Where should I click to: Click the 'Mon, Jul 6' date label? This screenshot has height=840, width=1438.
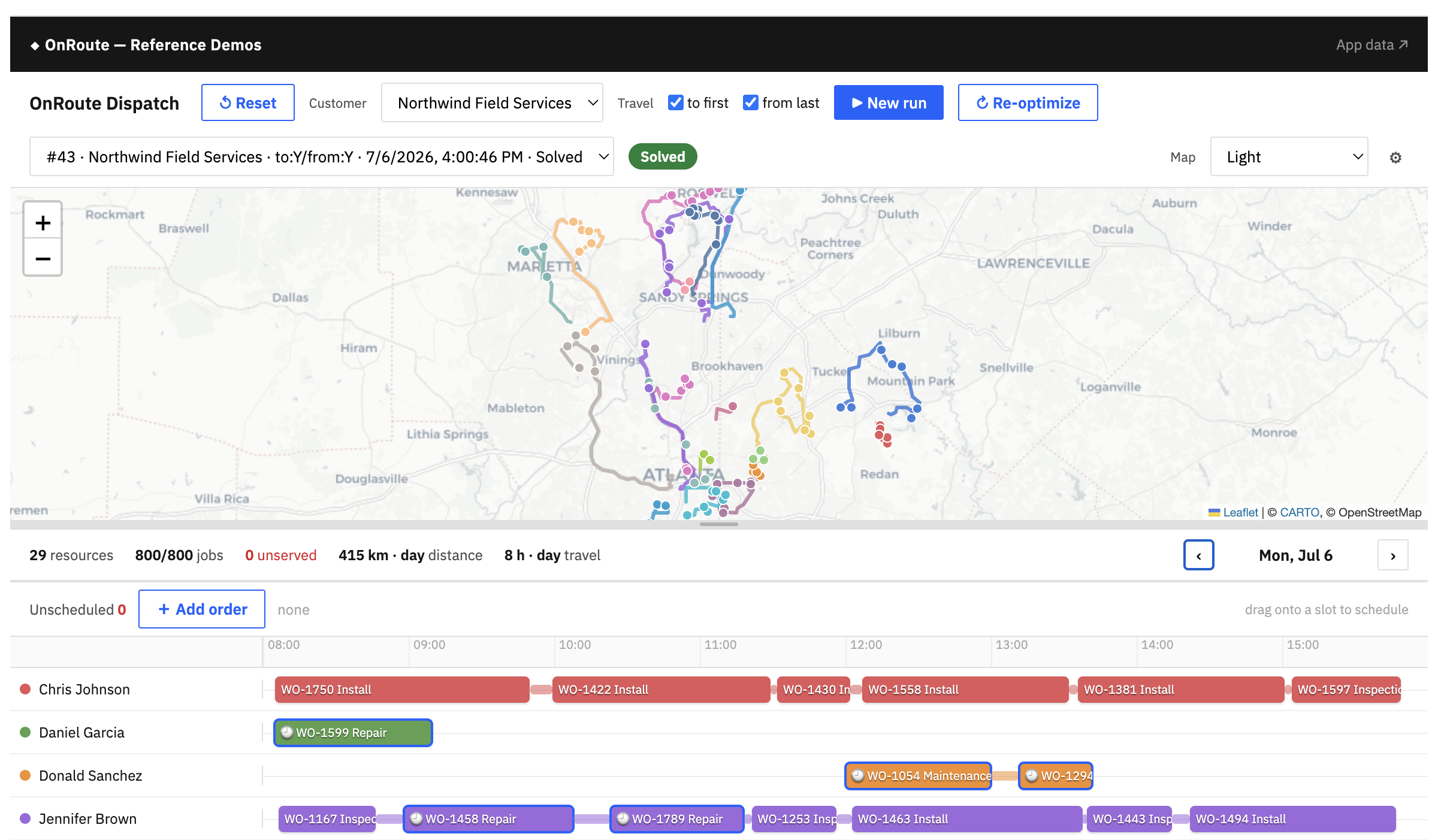click(x=1295, y=555)
